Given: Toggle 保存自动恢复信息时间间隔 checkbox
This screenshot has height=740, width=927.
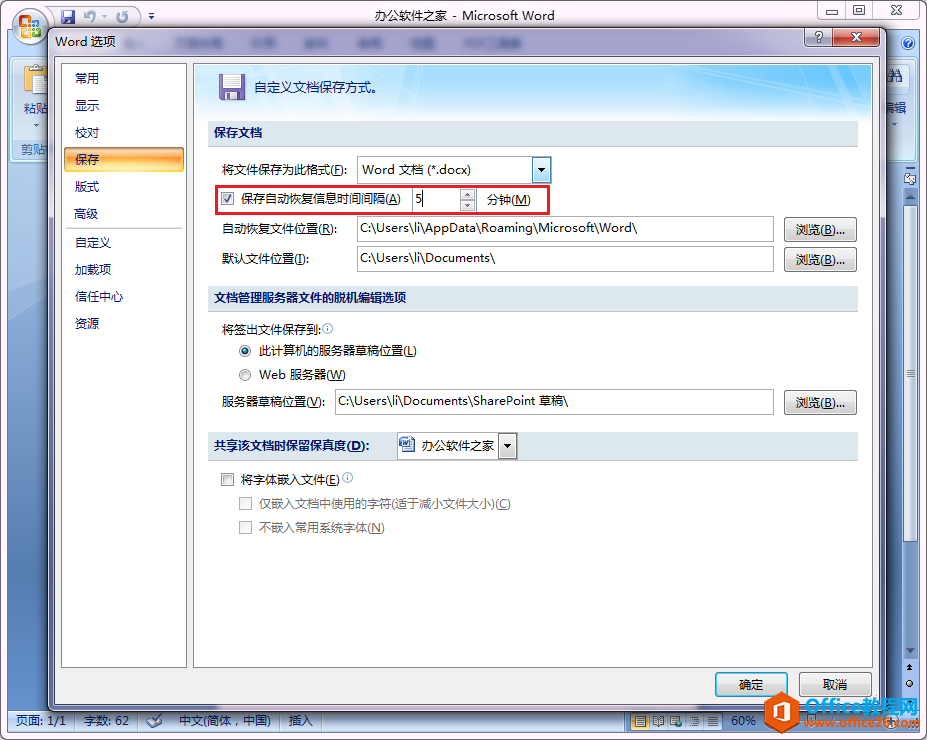Looking at the screenshot, I should coord(228,199).
